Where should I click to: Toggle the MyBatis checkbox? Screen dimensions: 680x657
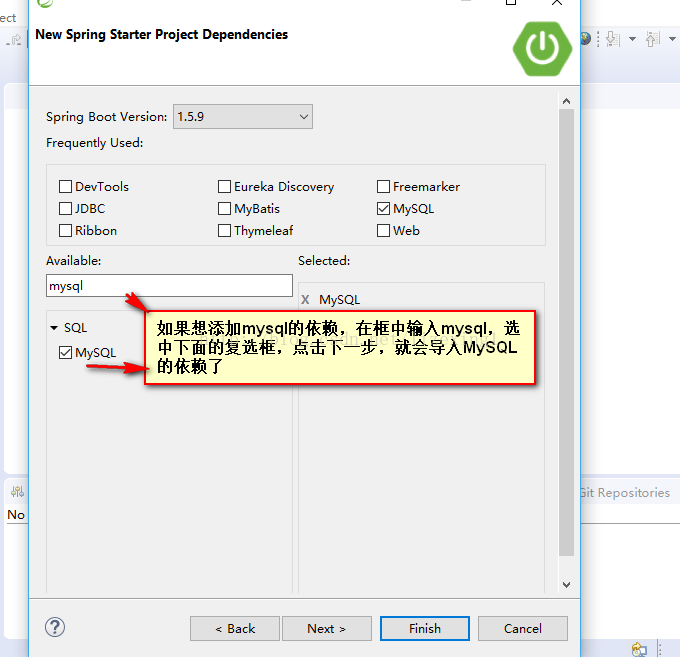[x=224, y=209]
